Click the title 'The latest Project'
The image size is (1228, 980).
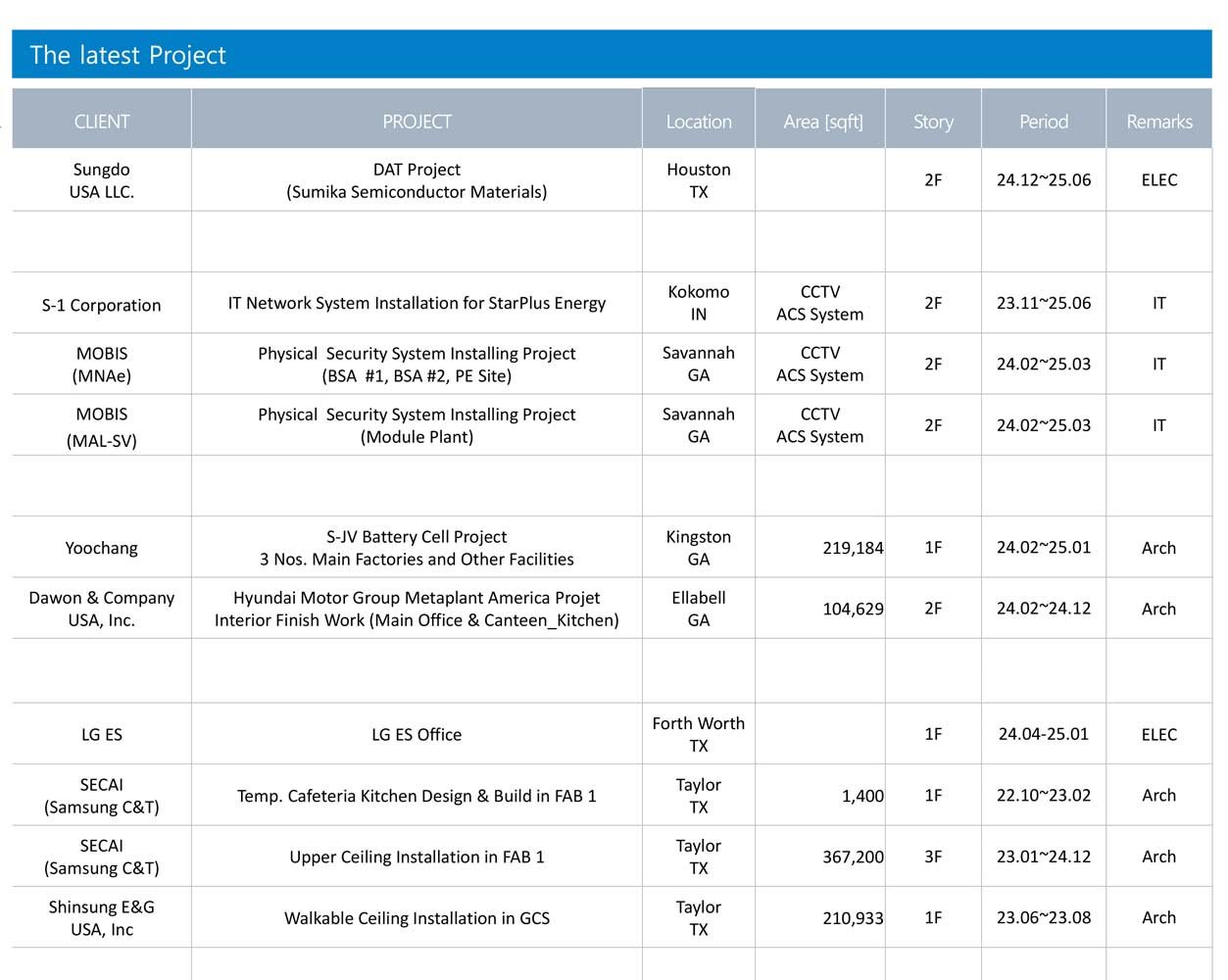point(128,55)
